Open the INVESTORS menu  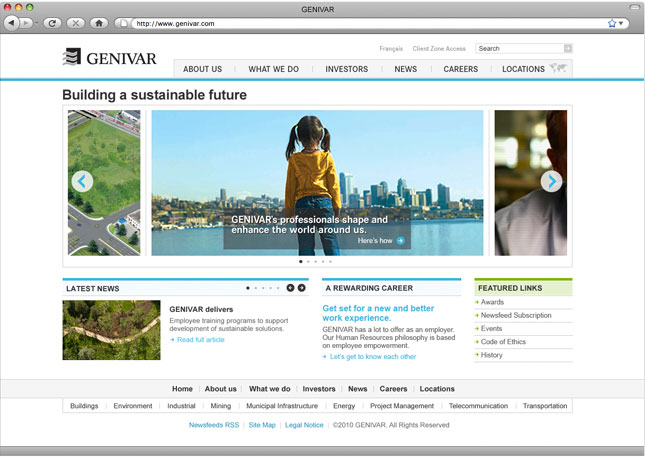tap(346, 69)
